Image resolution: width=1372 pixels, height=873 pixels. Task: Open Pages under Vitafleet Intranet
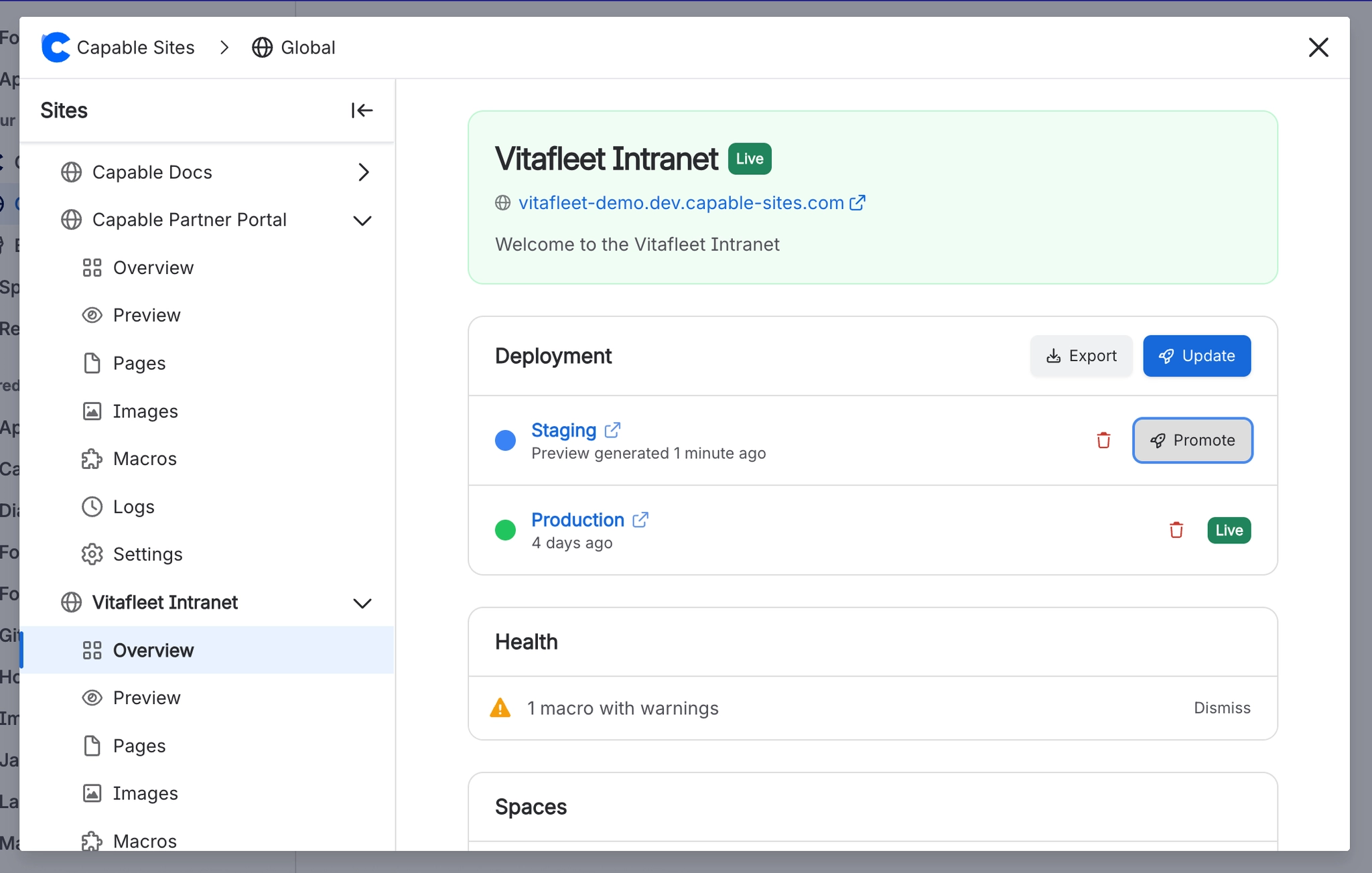pos(207,746)
